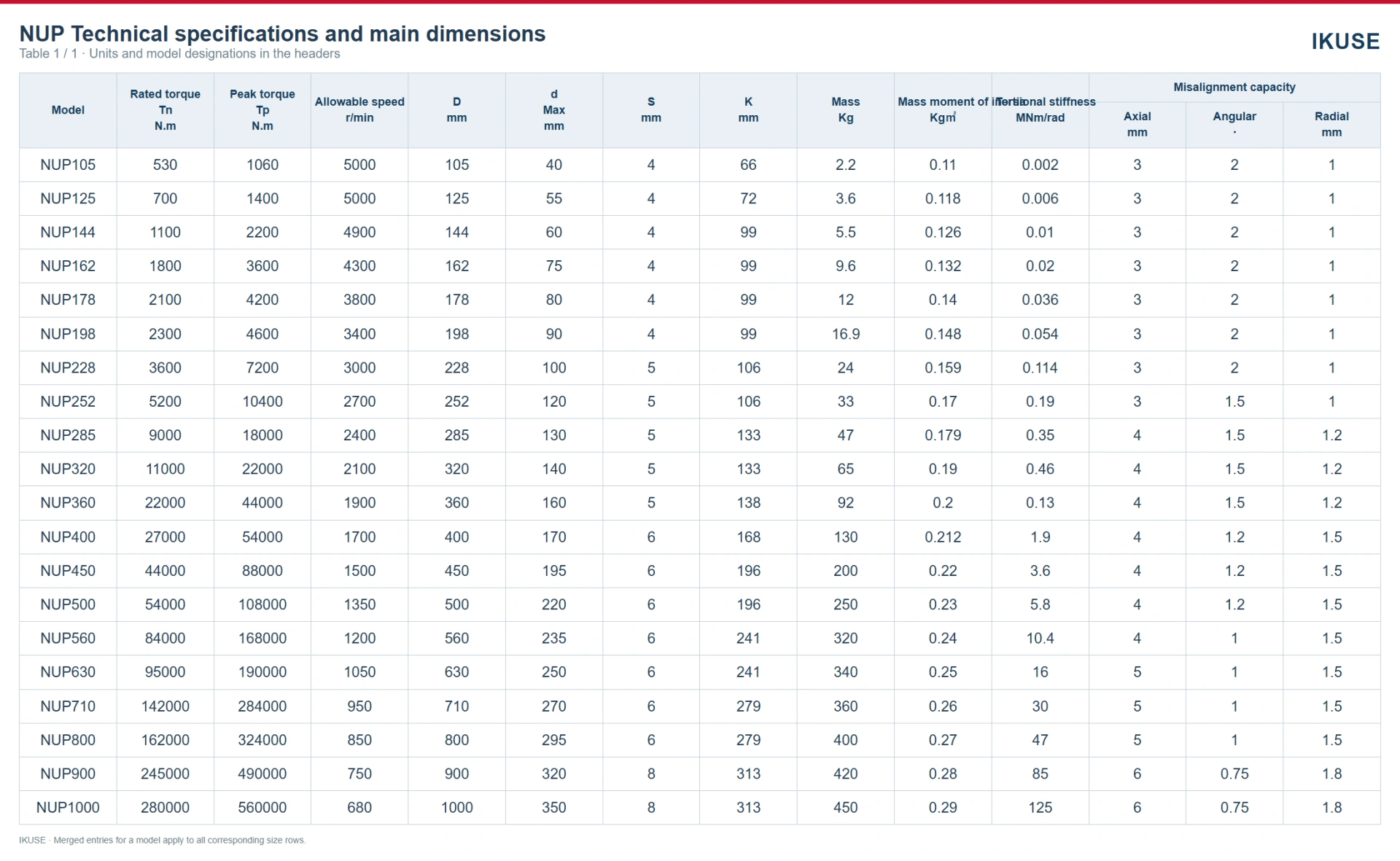Select the NUP360 model cell
The height and width of the screenshot is (861, 1400).
[68, 503]
